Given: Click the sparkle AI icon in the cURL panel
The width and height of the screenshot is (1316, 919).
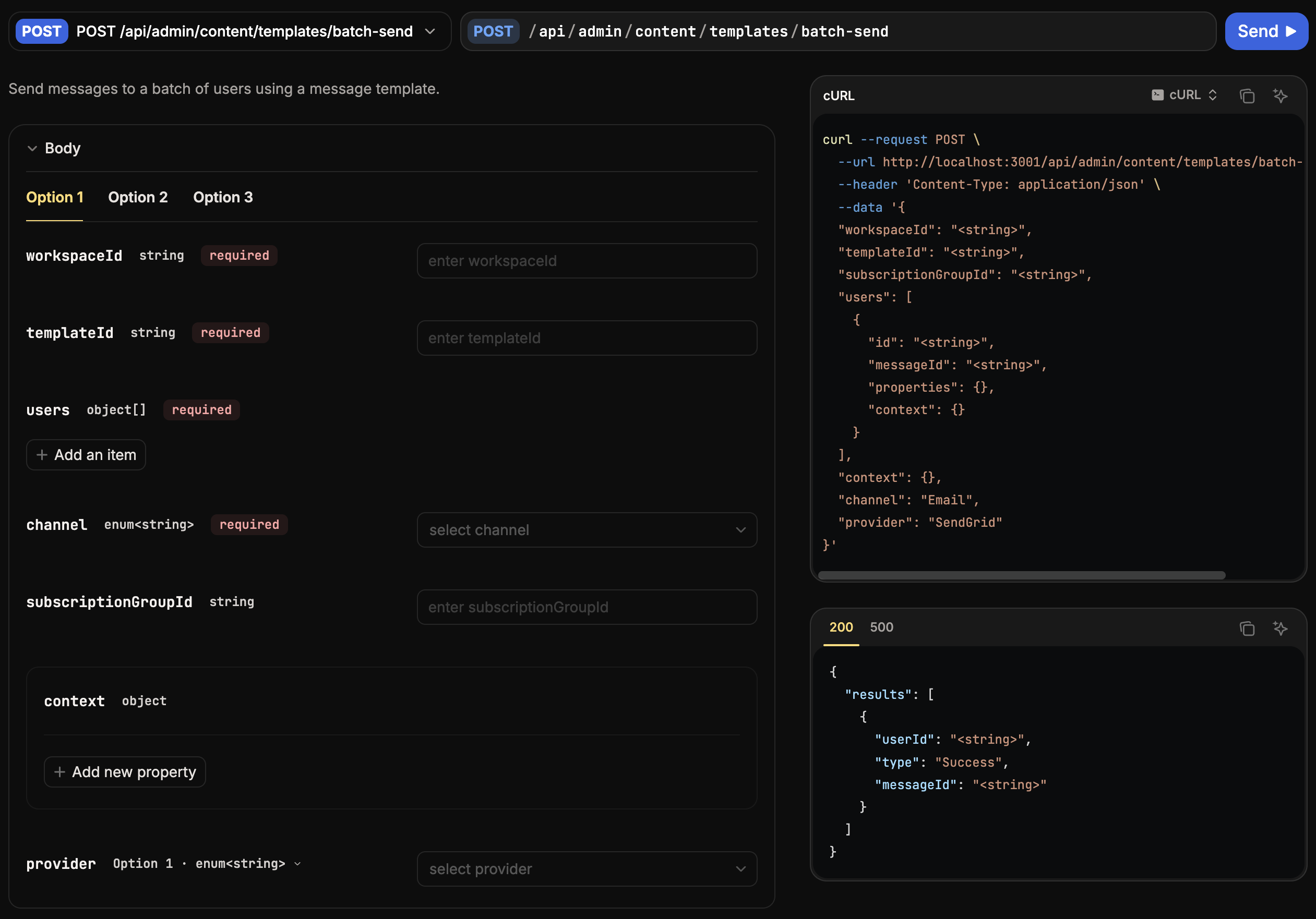Looking at the screenshot, I should (1280, 95).
